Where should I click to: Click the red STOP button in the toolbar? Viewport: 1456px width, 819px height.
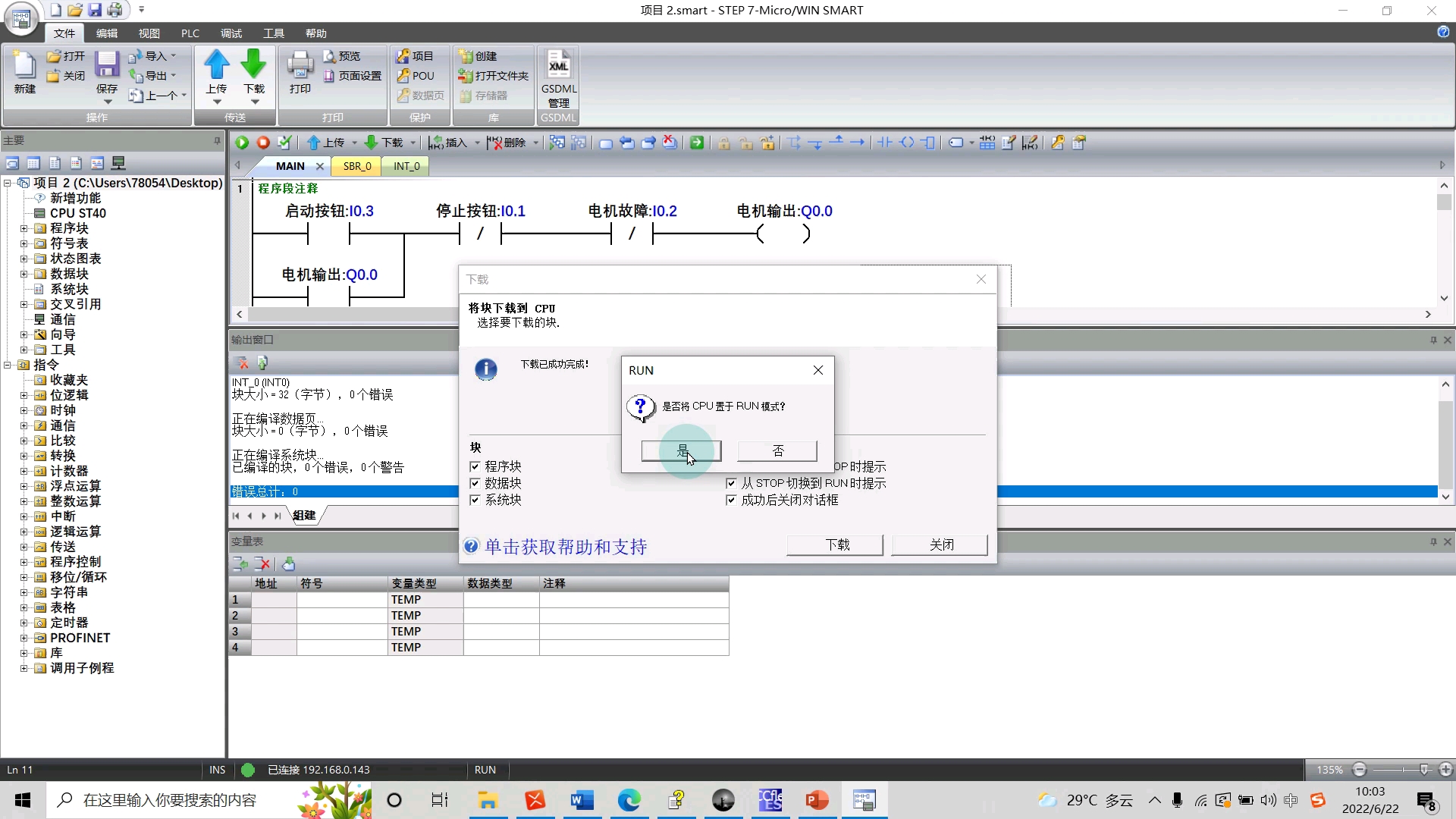[263, 143]
